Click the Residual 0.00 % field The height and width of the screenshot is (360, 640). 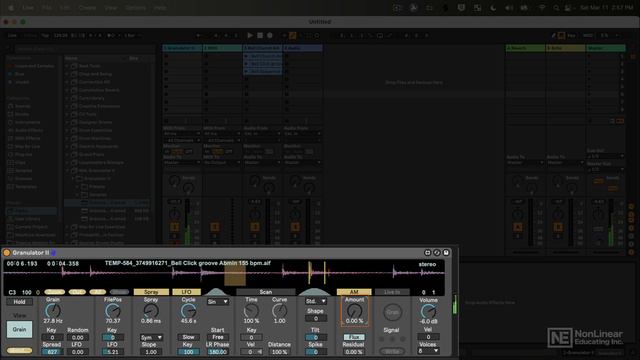coord(354,352)
